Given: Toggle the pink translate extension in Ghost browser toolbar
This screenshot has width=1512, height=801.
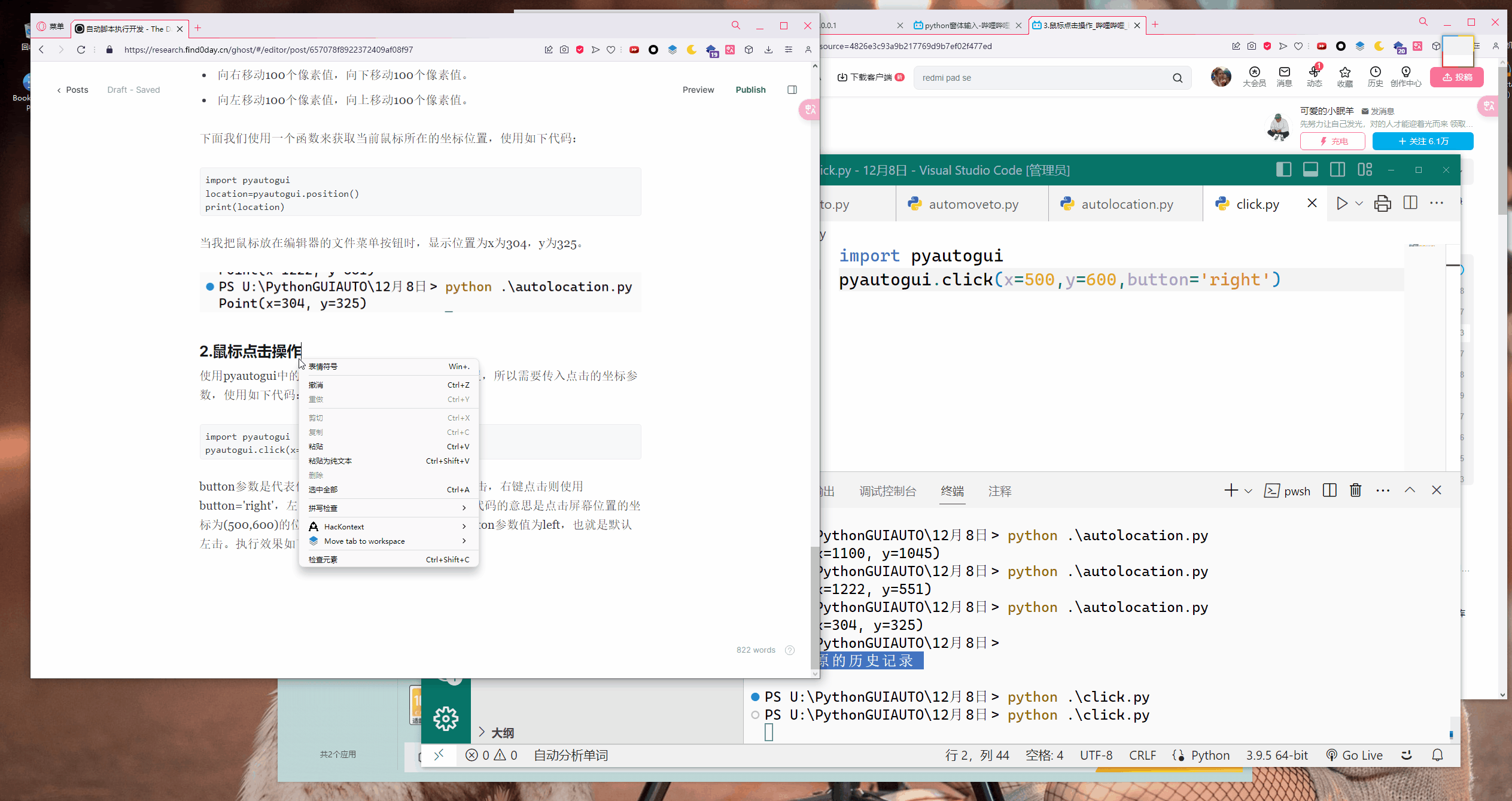Looking at the screenshot, I should (x=730, y=50).
